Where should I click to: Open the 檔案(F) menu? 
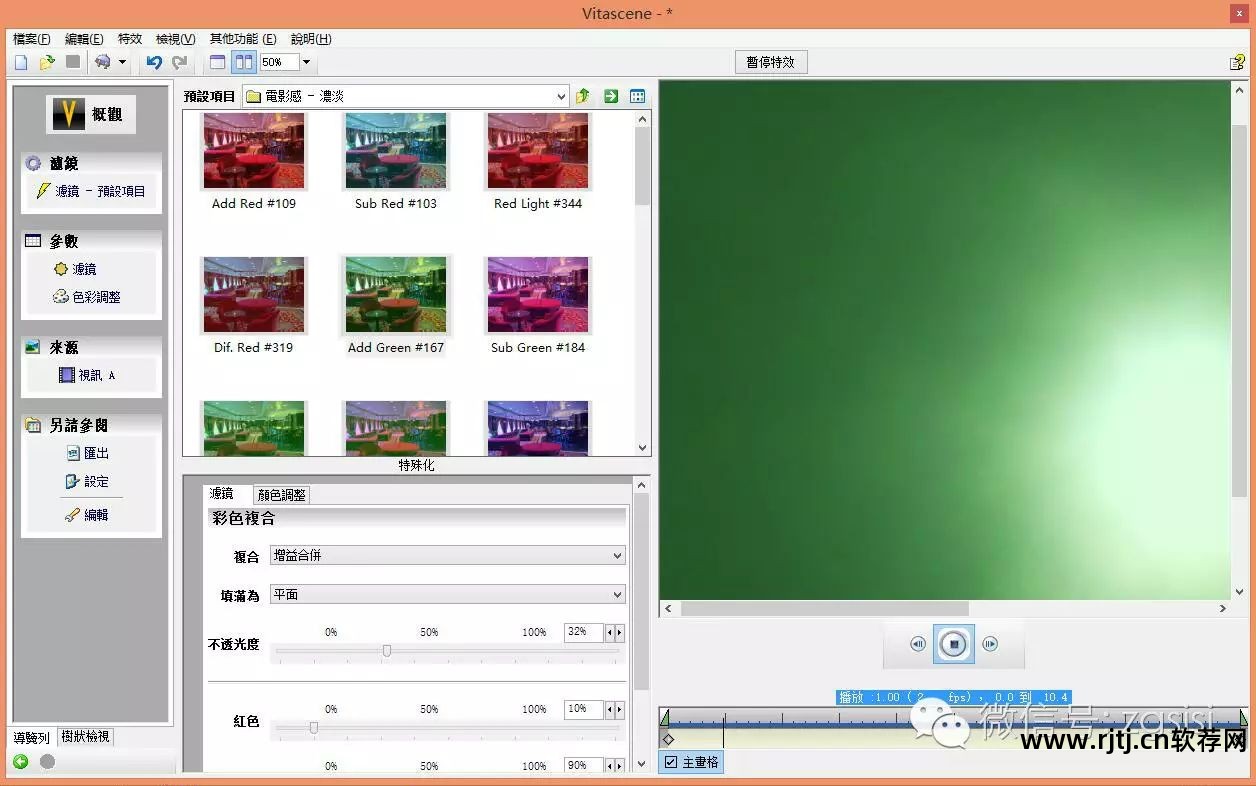click(32, 39)
